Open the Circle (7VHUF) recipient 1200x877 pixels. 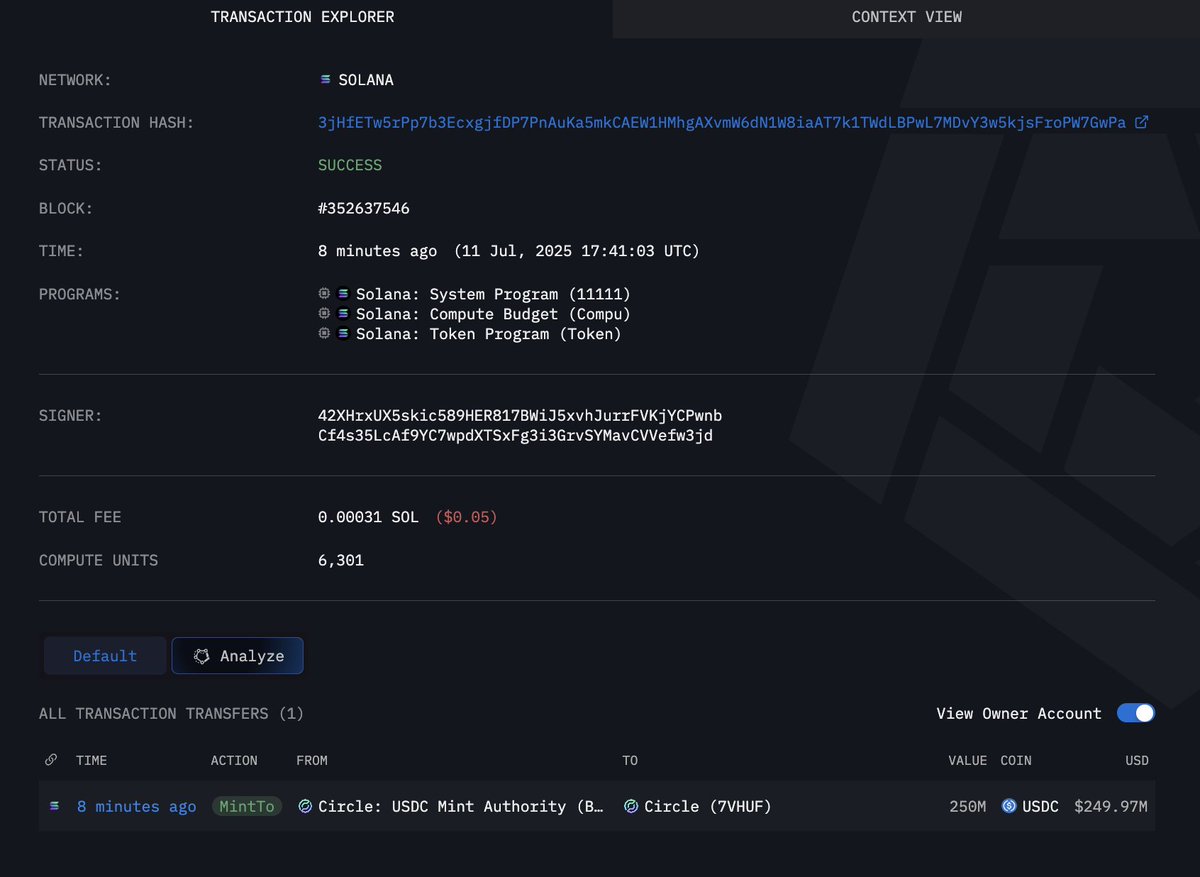tap(708, 806)
